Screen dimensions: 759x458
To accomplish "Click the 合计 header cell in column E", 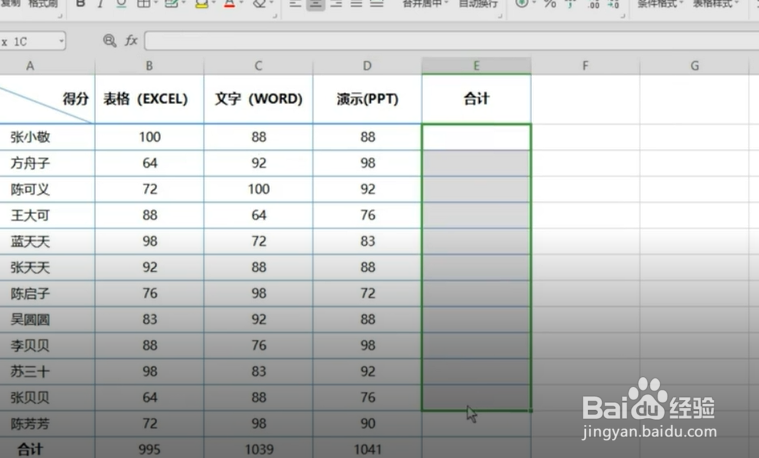I will [476, 99].
